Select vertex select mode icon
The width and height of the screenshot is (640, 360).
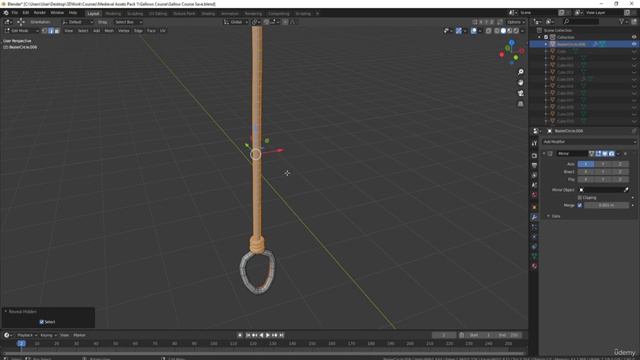(x=44, y=31)
